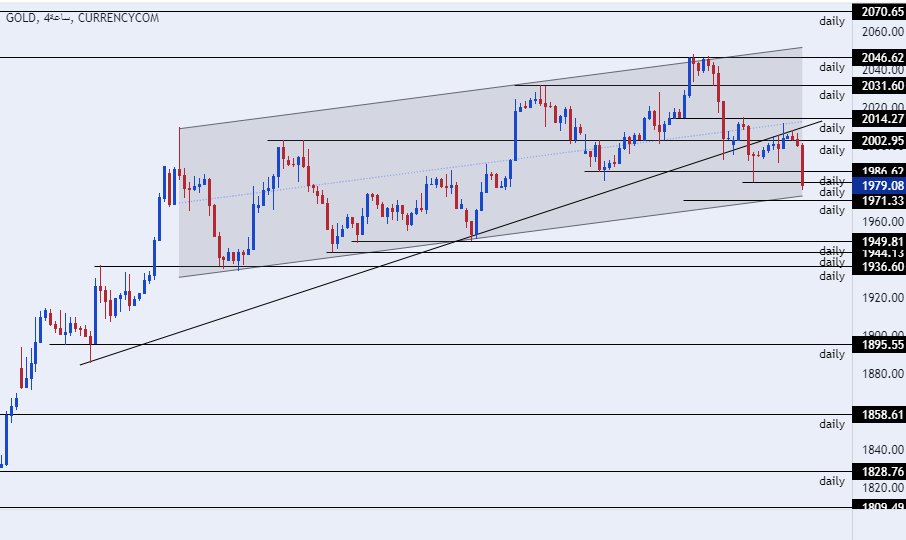Click the CURRENCYCOM exchange label

pyautogui.click(x=119, y=19)
